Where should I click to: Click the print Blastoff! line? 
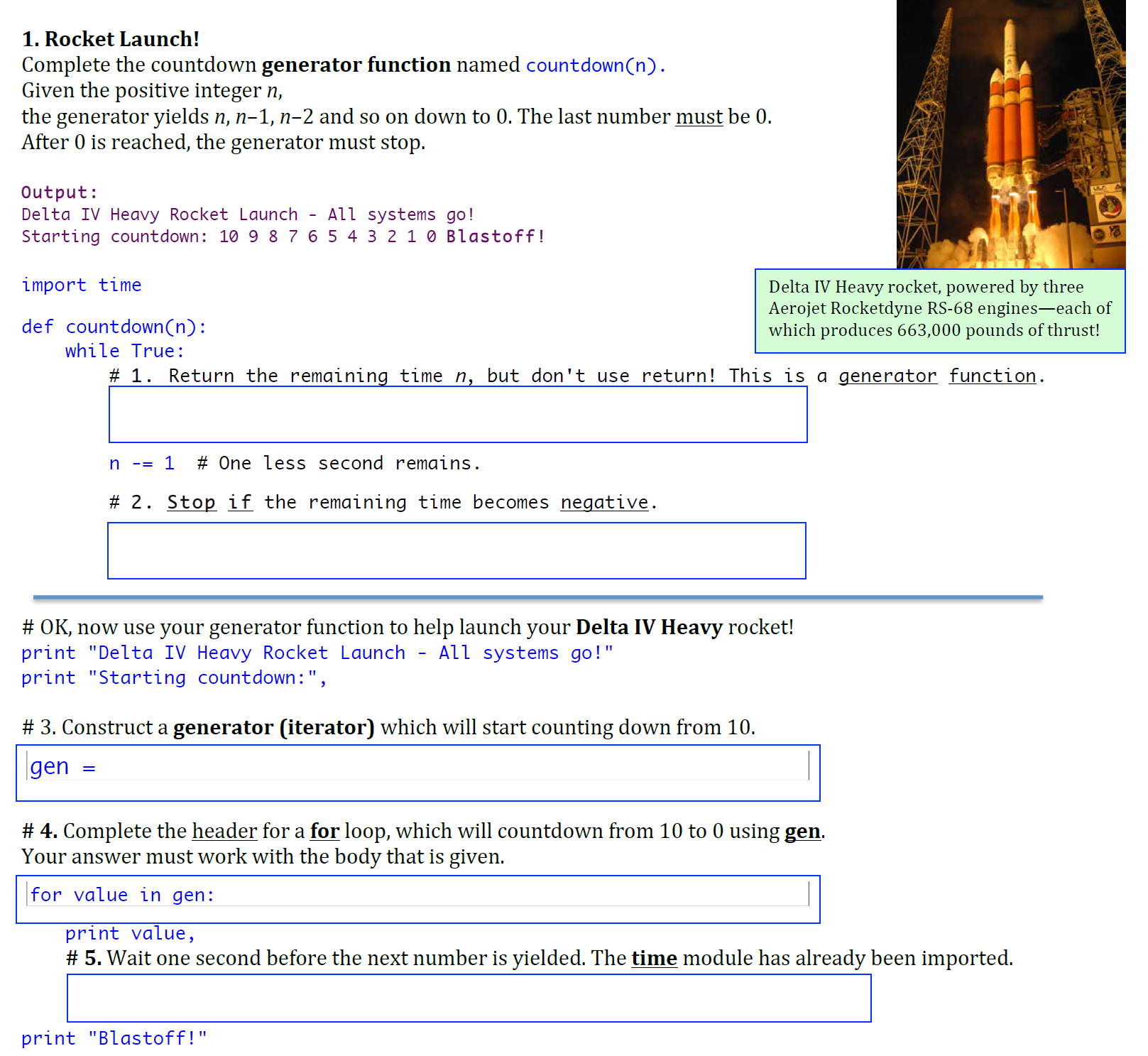[x=114, y=1038]
